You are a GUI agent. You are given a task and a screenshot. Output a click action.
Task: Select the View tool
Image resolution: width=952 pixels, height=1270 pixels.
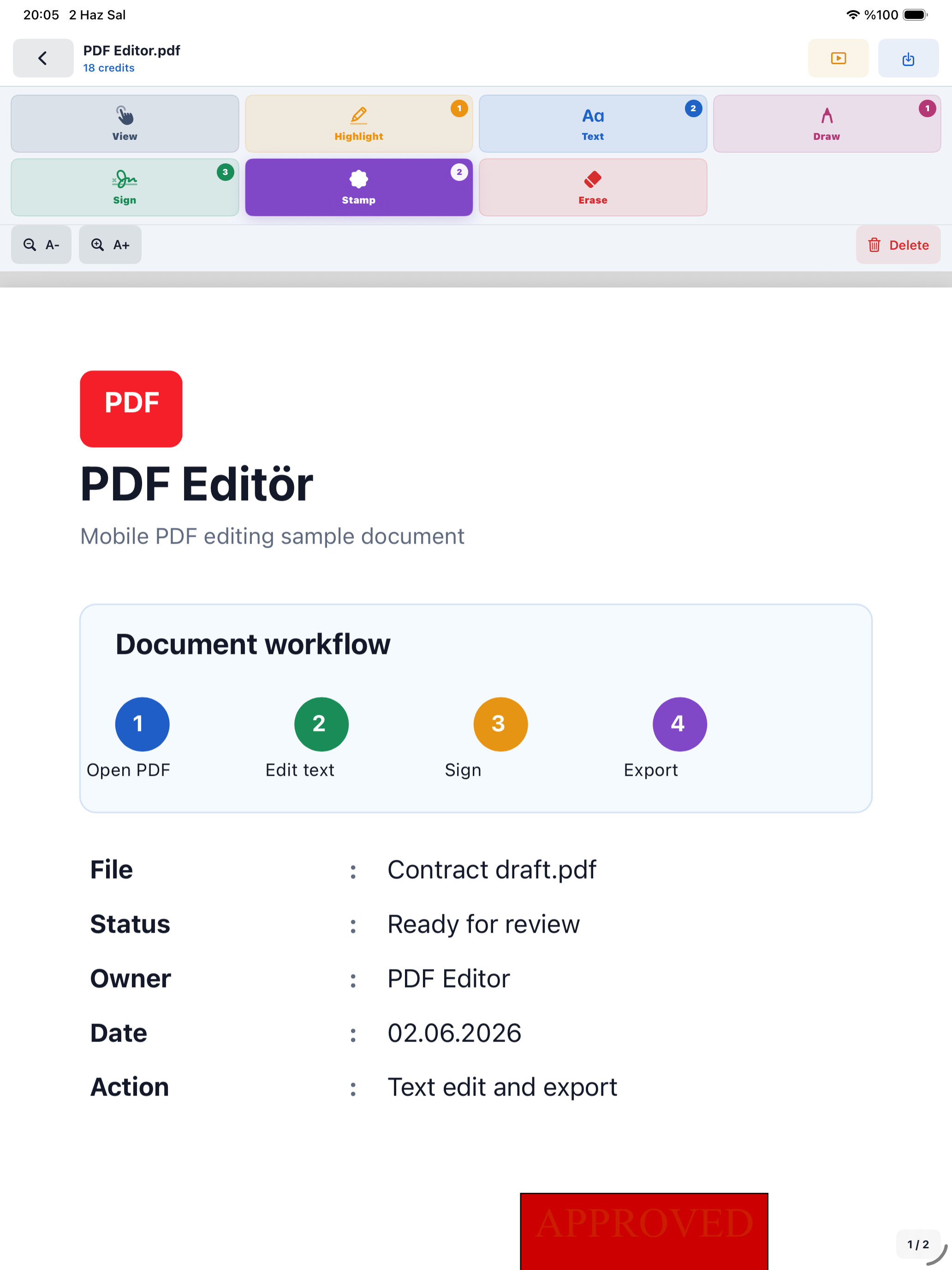click(x=125, y=123)
